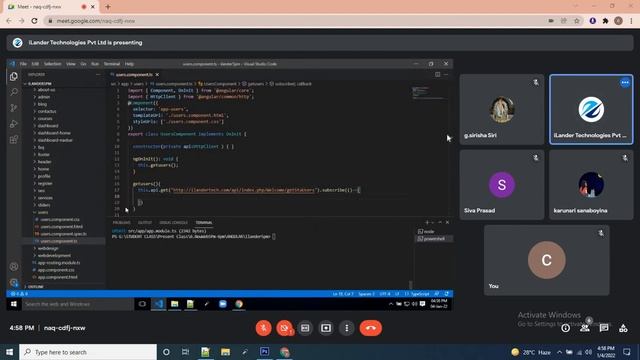Click the split editor icon in VS Code

(438, 74)
